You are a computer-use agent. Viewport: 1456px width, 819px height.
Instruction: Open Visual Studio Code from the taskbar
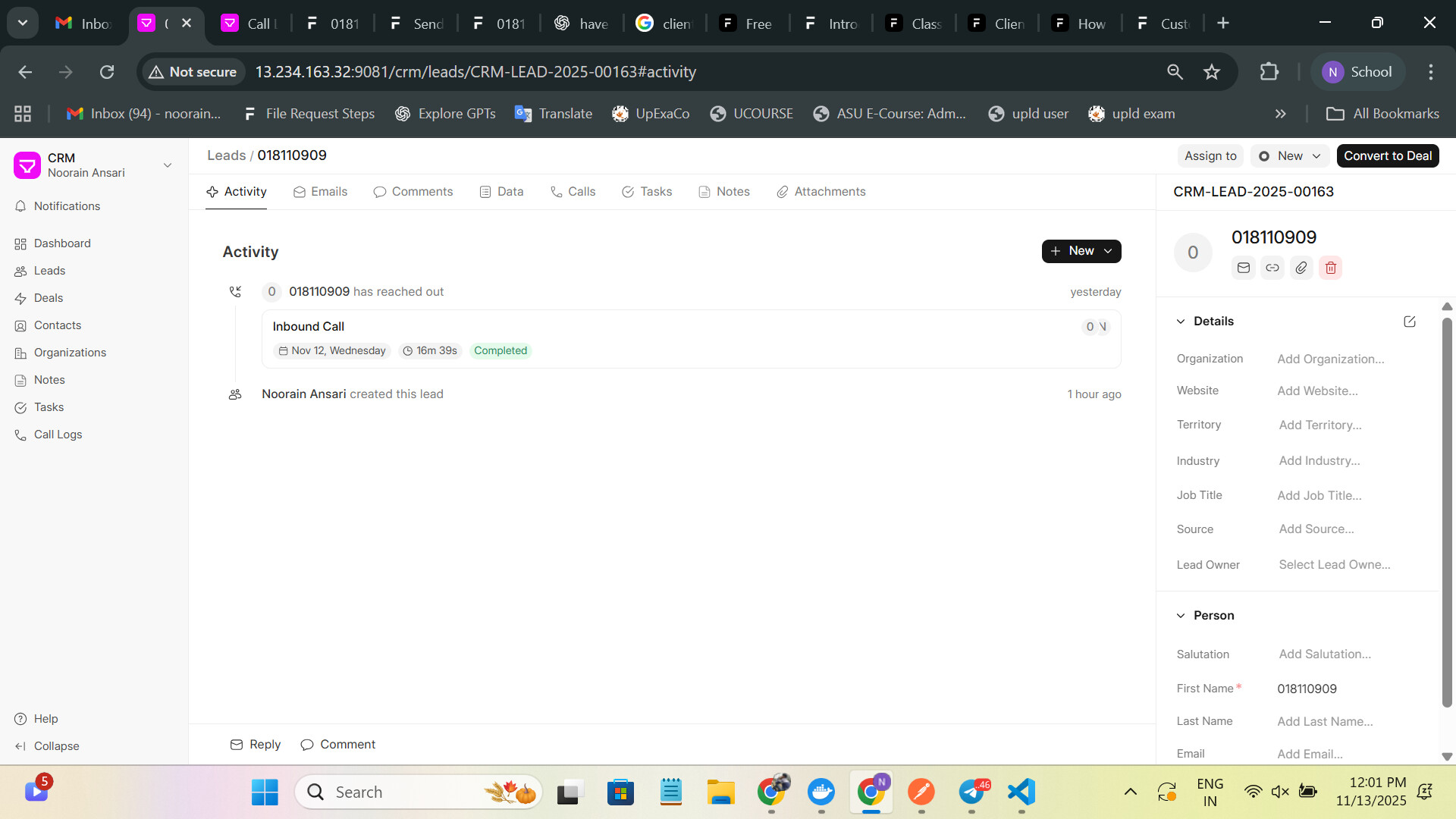point(1021,792)
